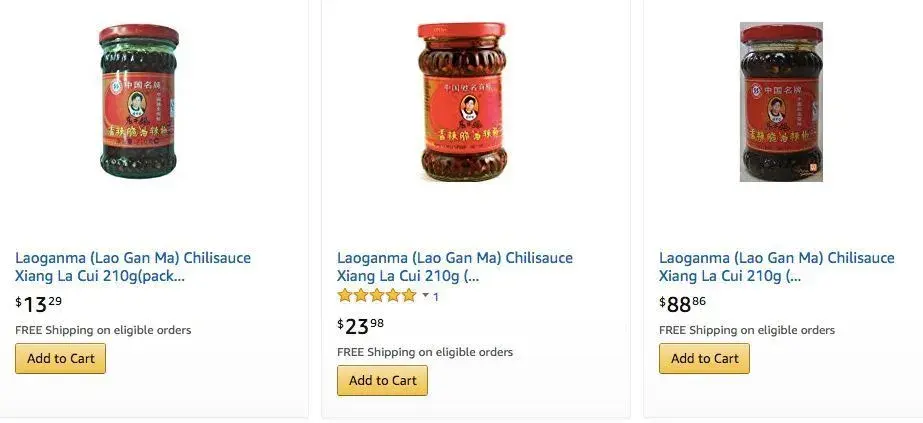Screen dimensions: 923x423
Task: Open the $88.86 Laoganma jar product image
Action: pyautogui.click(x=781, y=102)
